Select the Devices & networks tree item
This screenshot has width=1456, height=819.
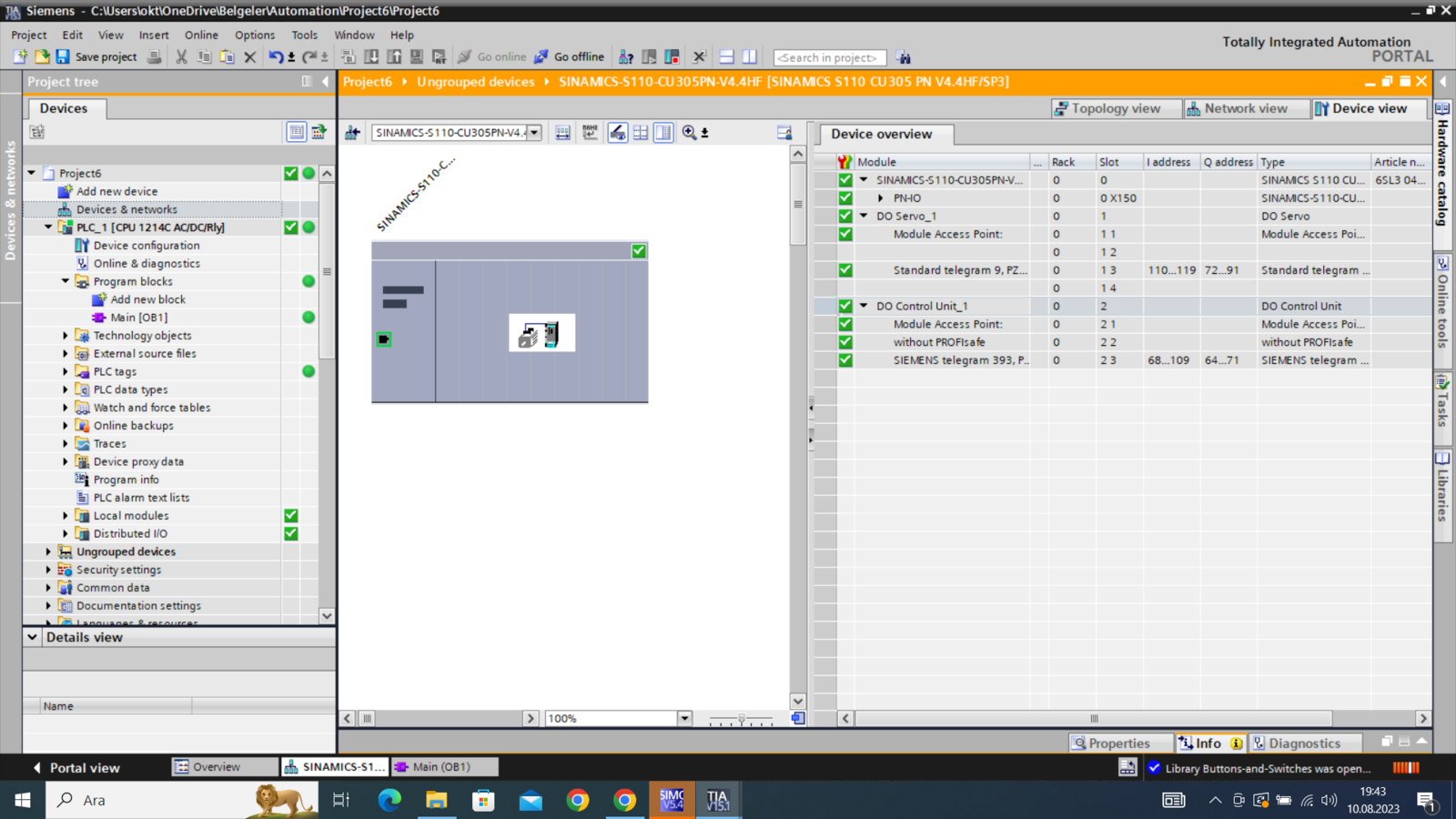click(x=126, y=209)
